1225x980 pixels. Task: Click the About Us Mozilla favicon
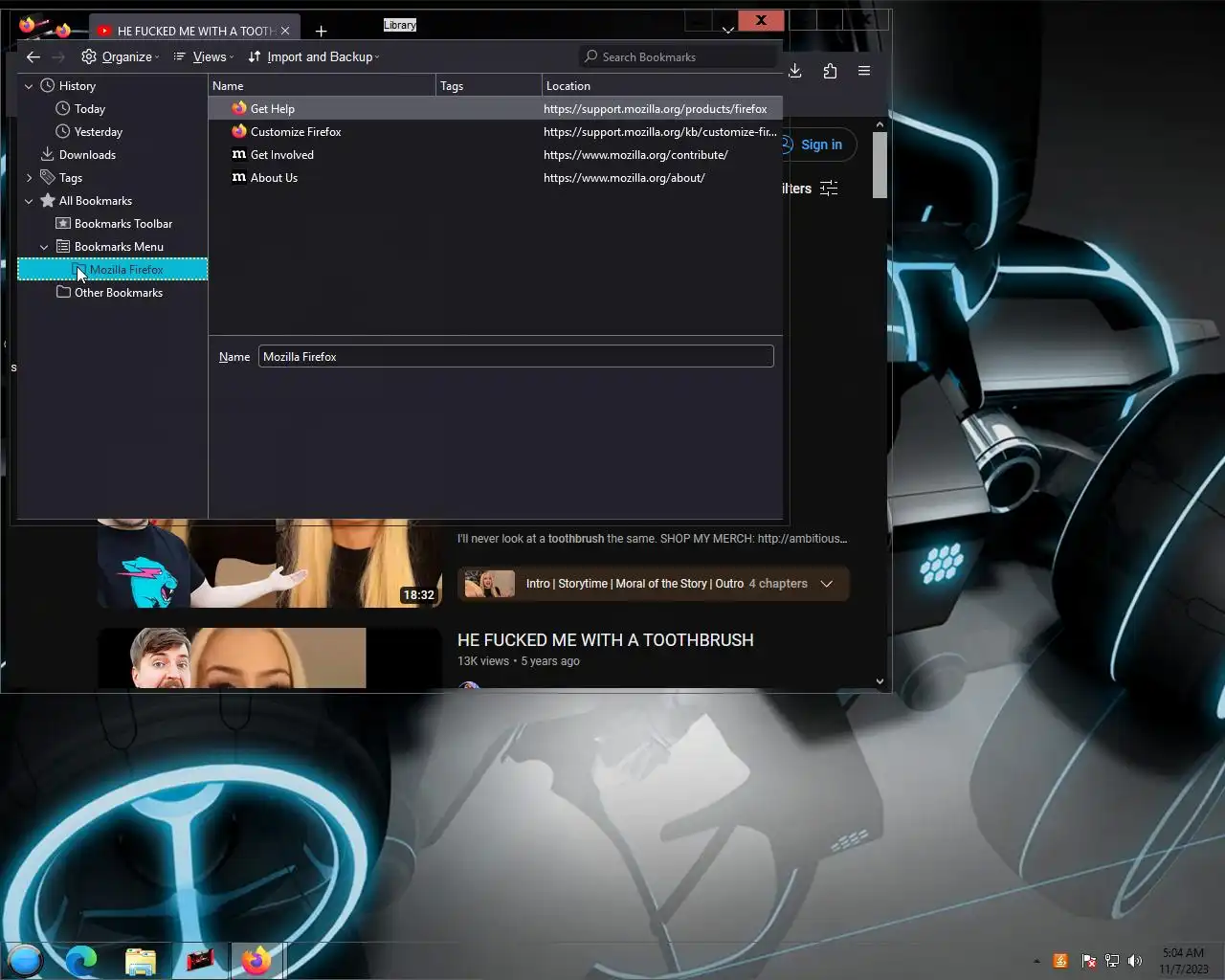[x=239, y=177]
